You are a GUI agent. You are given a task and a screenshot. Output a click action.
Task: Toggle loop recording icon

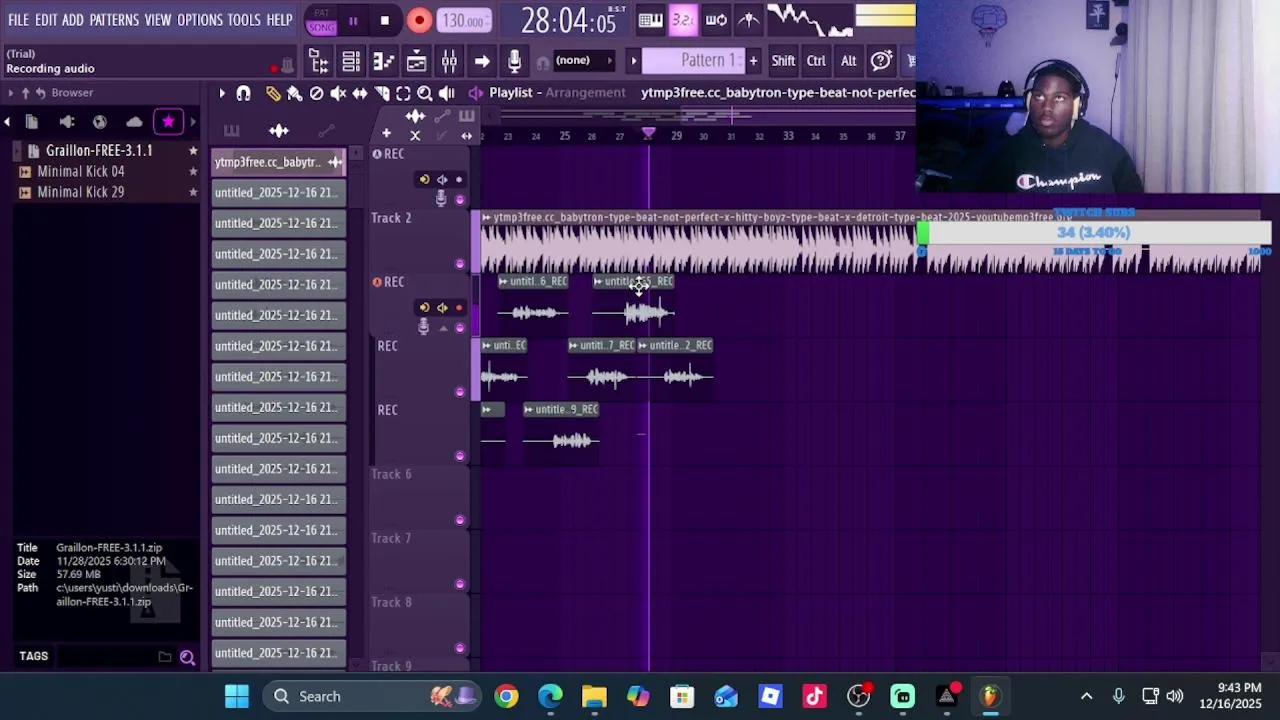(716, 20)
